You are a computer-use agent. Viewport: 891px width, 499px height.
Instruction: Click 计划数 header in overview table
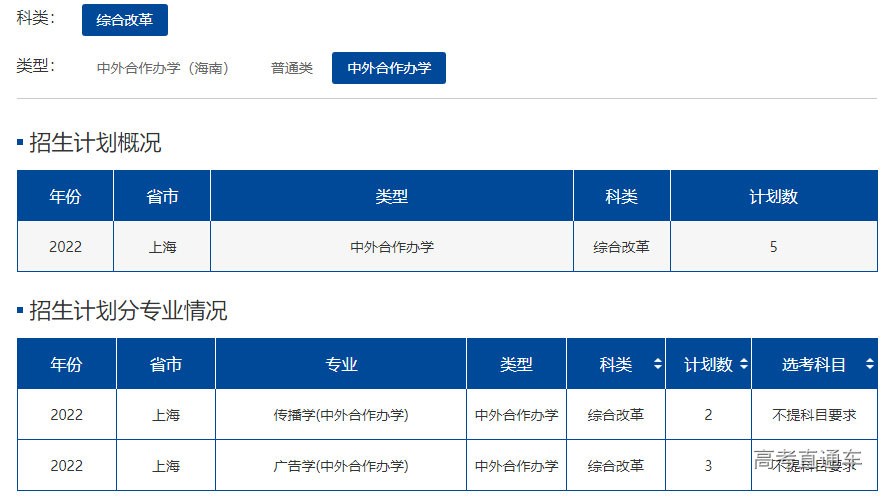[x=774, y=196]
